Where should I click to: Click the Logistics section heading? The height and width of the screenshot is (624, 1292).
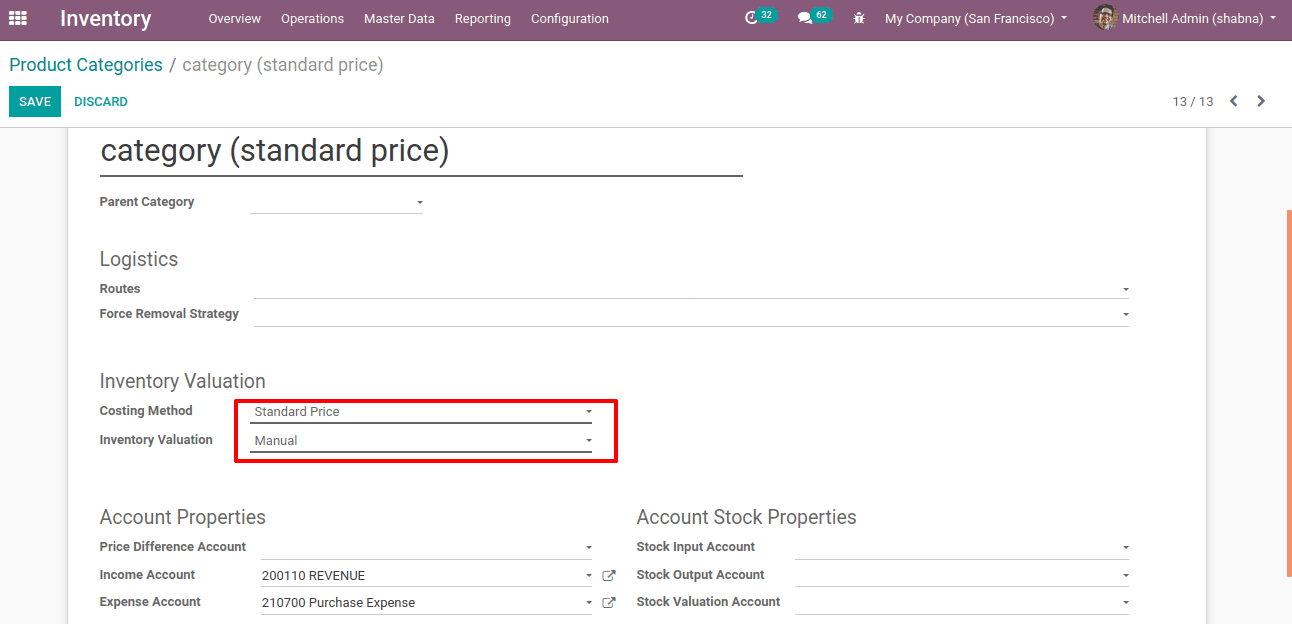[139, 259]
